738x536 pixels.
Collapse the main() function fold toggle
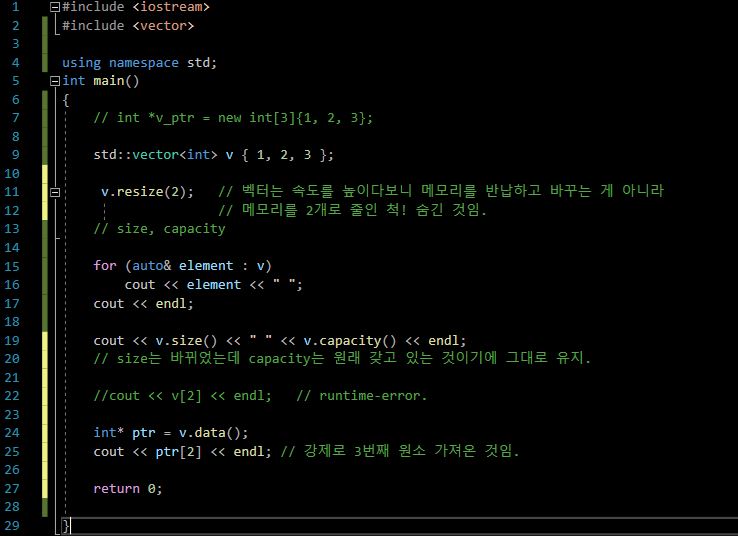tap(55, 81)
